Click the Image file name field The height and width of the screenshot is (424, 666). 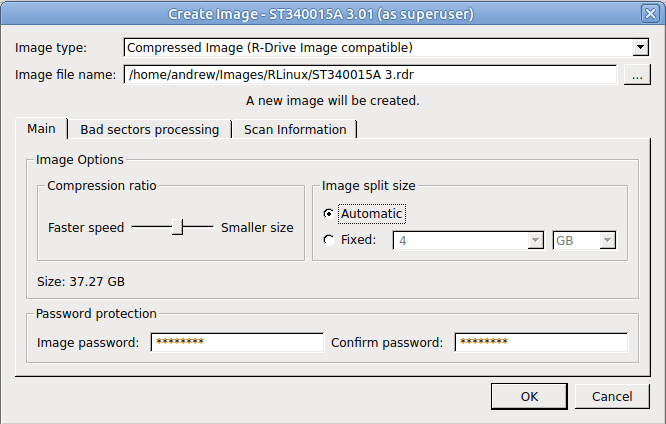[x=370, y=75]
